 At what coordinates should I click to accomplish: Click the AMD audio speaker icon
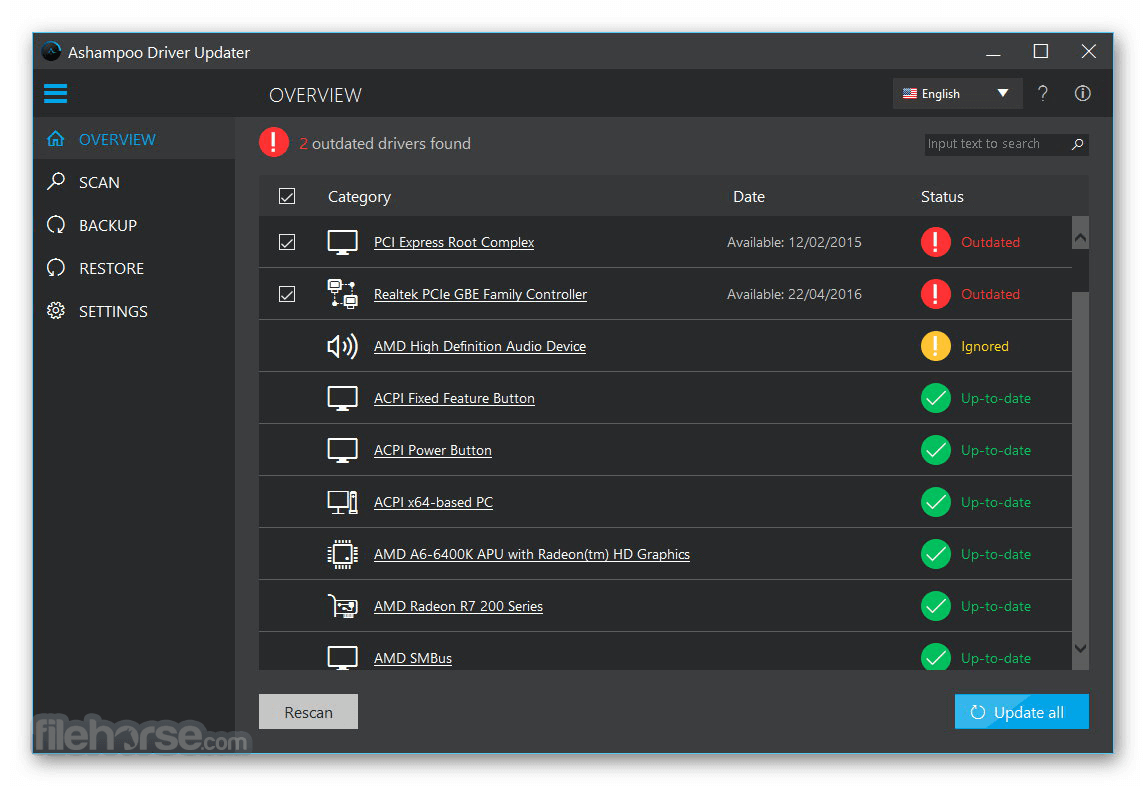(x=342, y=346)
